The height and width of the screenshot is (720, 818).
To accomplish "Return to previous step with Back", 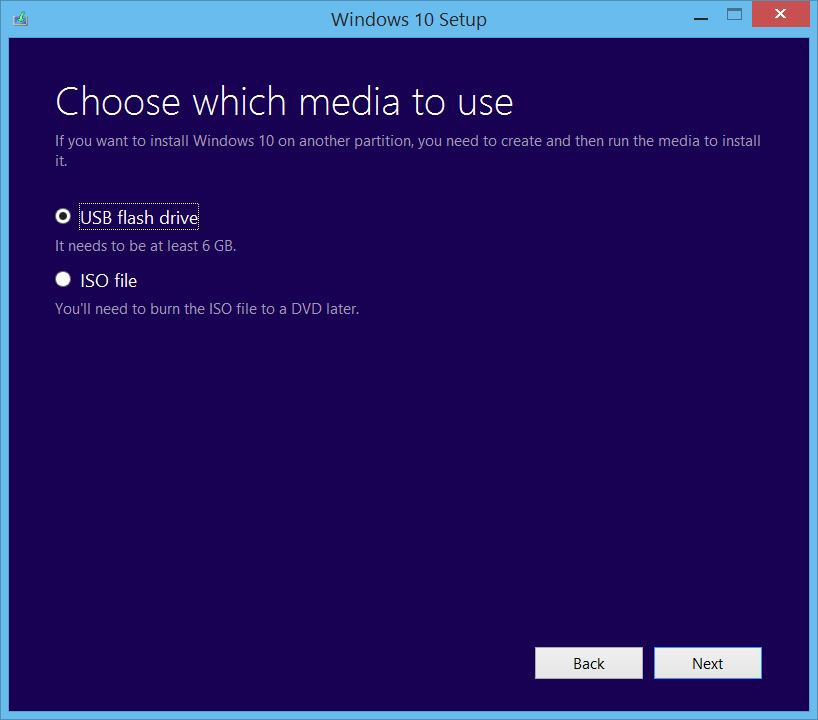I will coord(588,663).
